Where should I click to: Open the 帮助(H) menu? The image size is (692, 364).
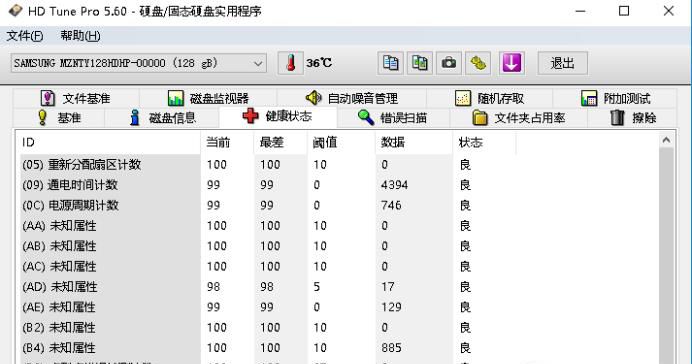coord(80,36)
